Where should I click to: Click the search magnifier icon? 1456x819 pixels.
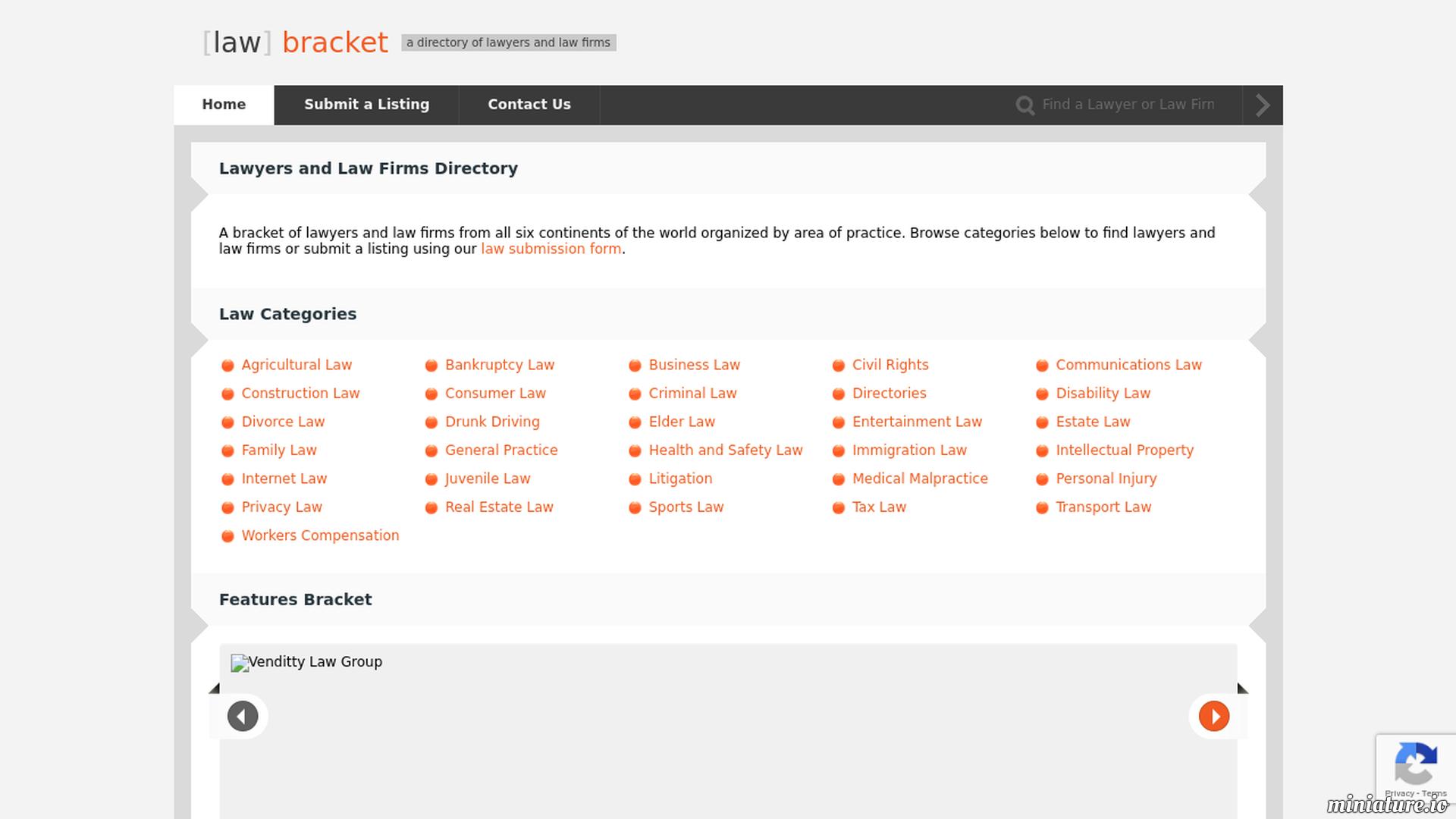click(x=1025, y=105)
